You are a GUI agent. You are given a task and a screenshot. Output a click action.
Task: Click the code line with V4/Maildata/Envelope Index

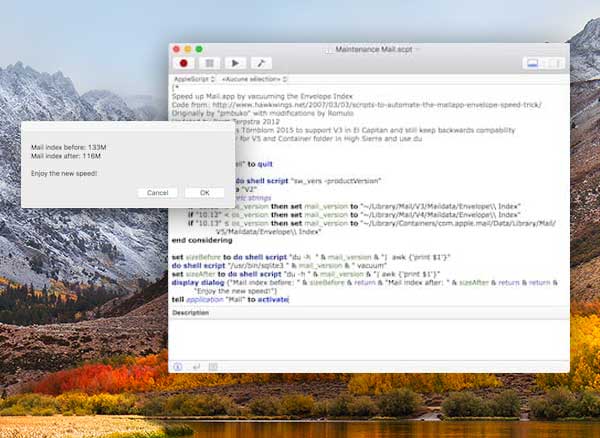click(x=354, y=215)
